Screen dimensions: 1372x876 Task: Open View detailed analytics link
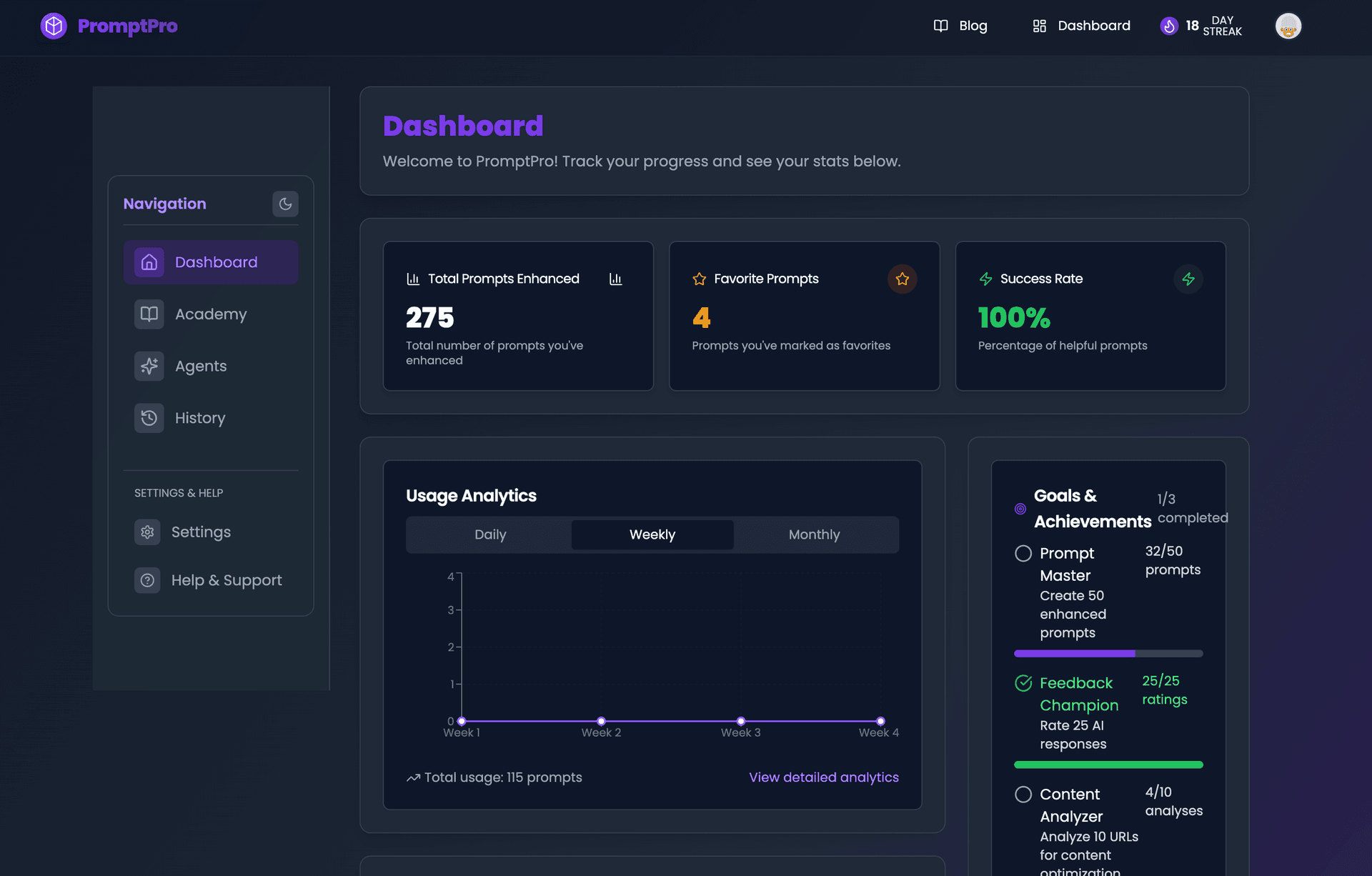coord(823,777)
